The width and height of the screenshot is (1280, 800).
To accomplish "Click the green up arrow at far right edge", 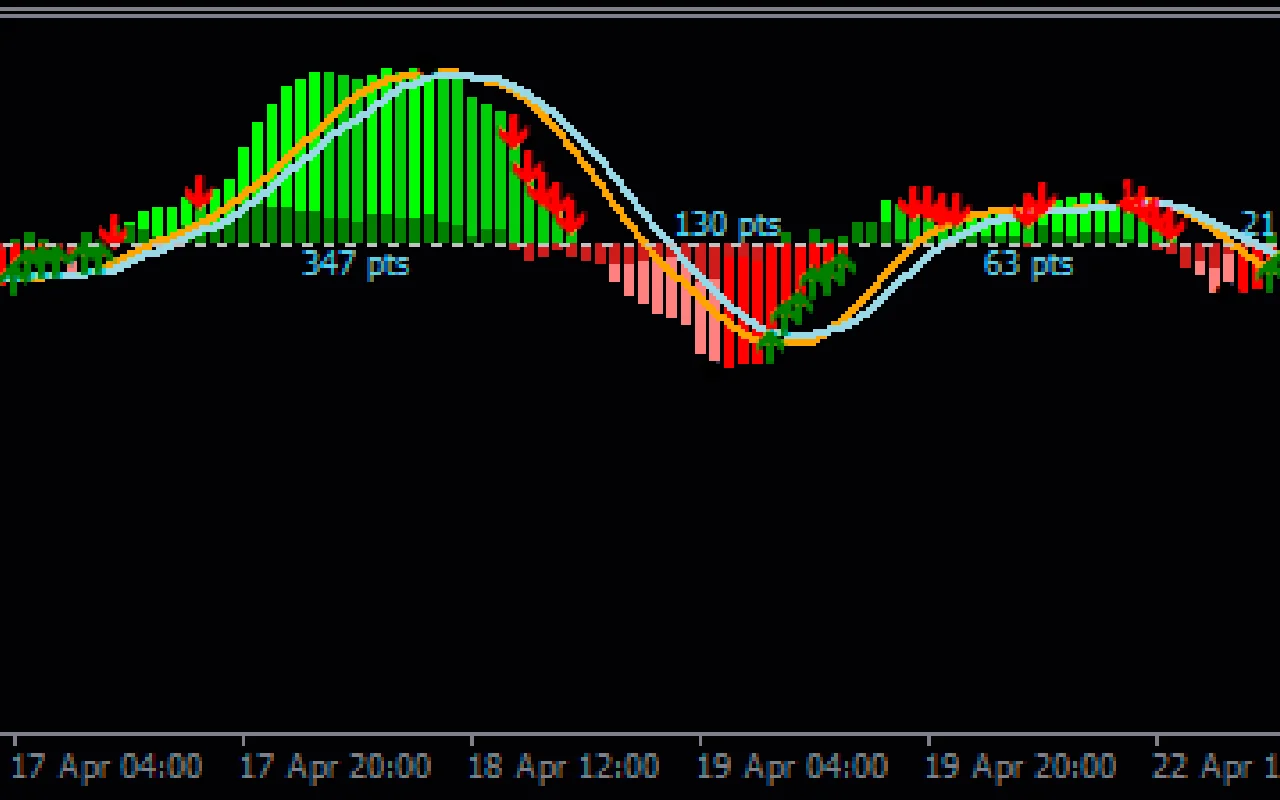I will tap(1270, 268).
